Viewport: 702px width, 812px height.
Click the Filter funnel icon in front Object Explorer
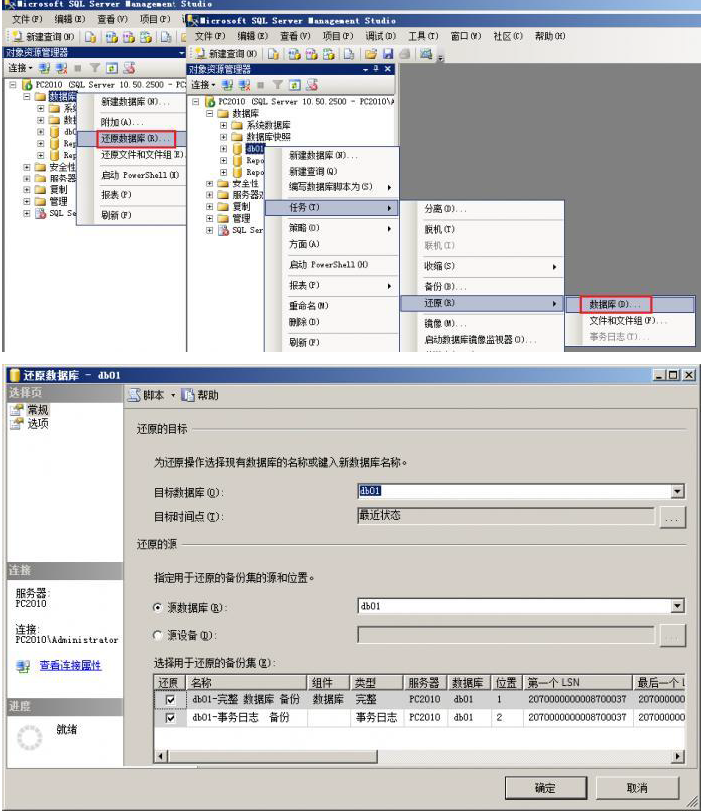coord(278,85)
